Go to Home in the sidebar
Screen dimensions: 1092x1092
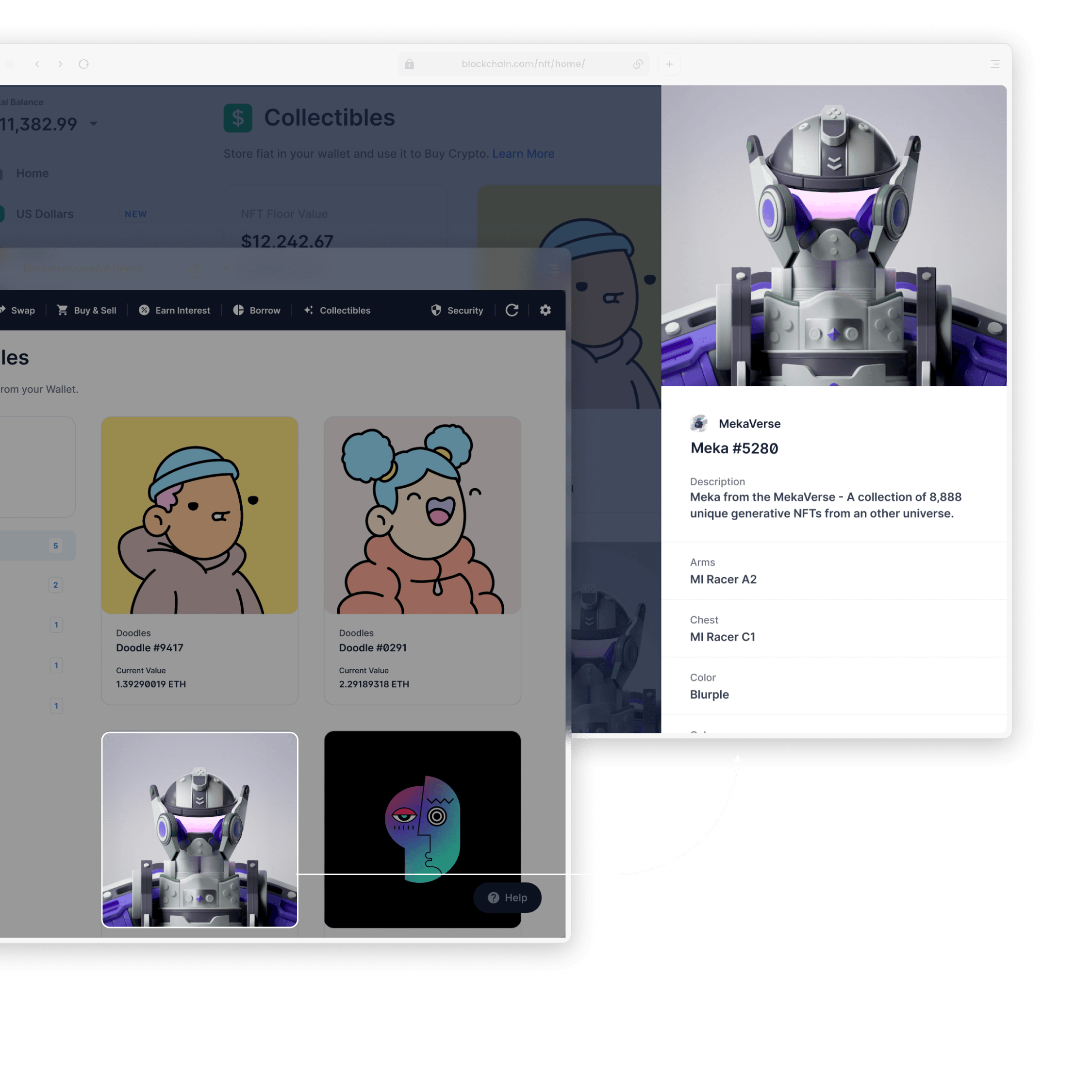pyautogui.click(x=32, y=173)
